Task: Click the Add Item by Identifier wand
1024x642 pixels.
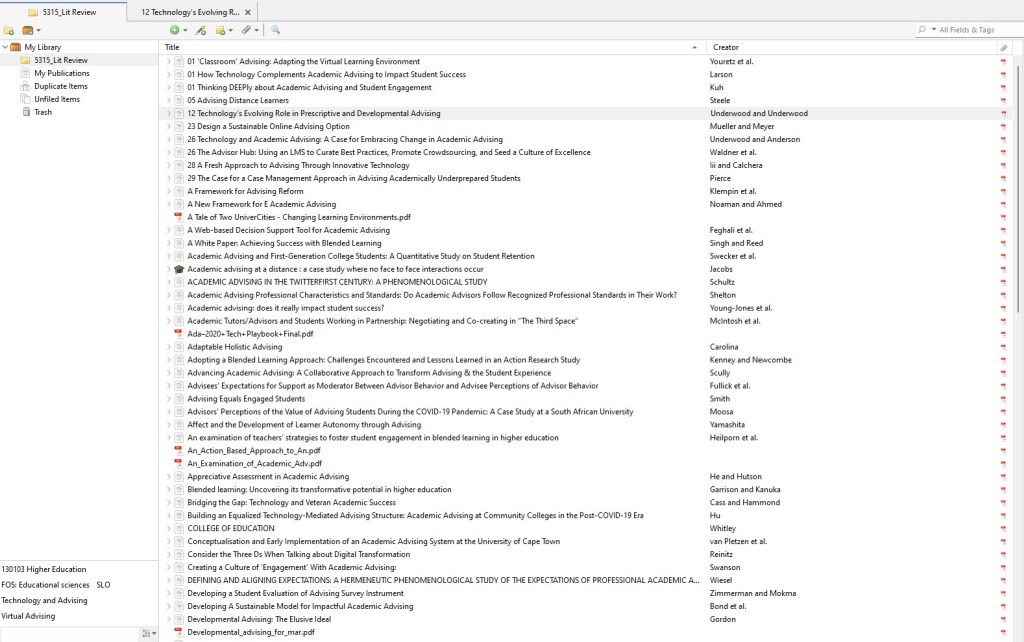Action: [200, 30]
